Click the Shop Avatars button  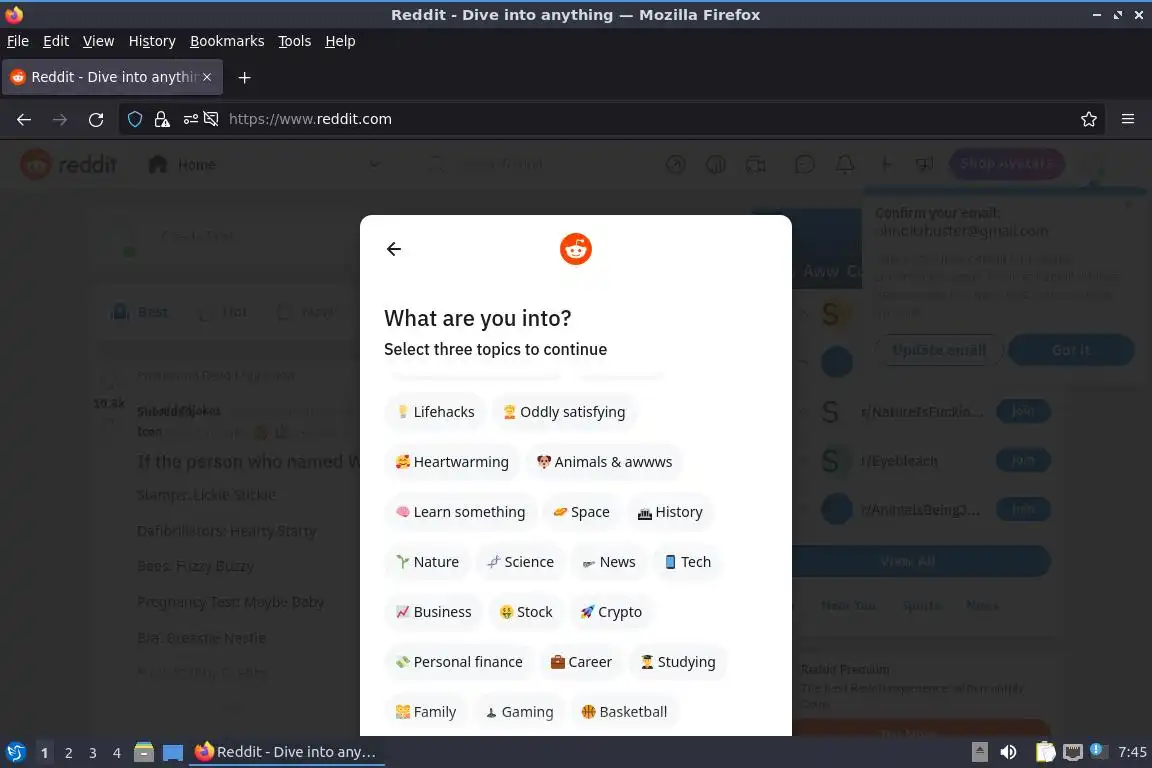pyautogui.click(x=1007, y=164)
